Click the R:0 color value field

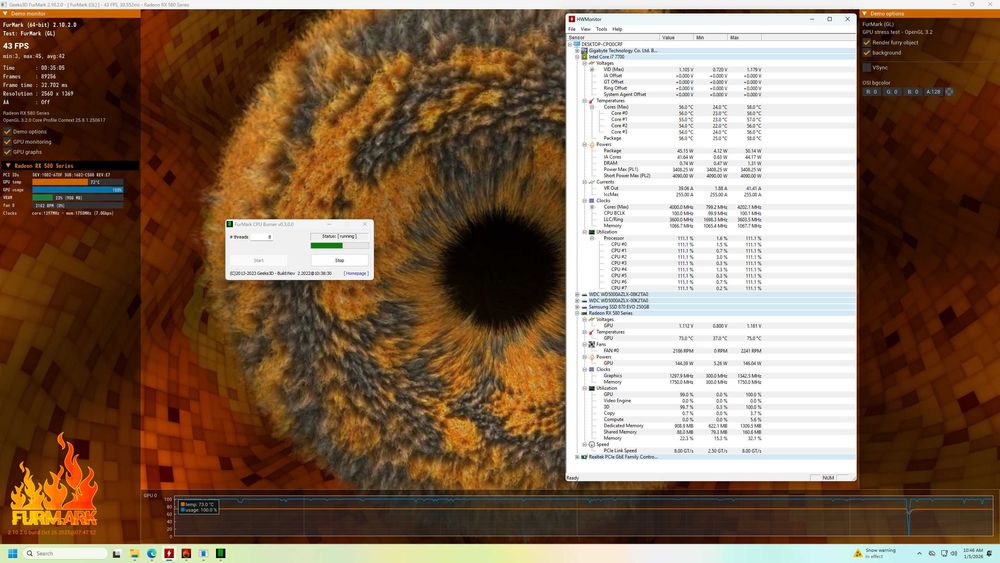click(872, 92)
